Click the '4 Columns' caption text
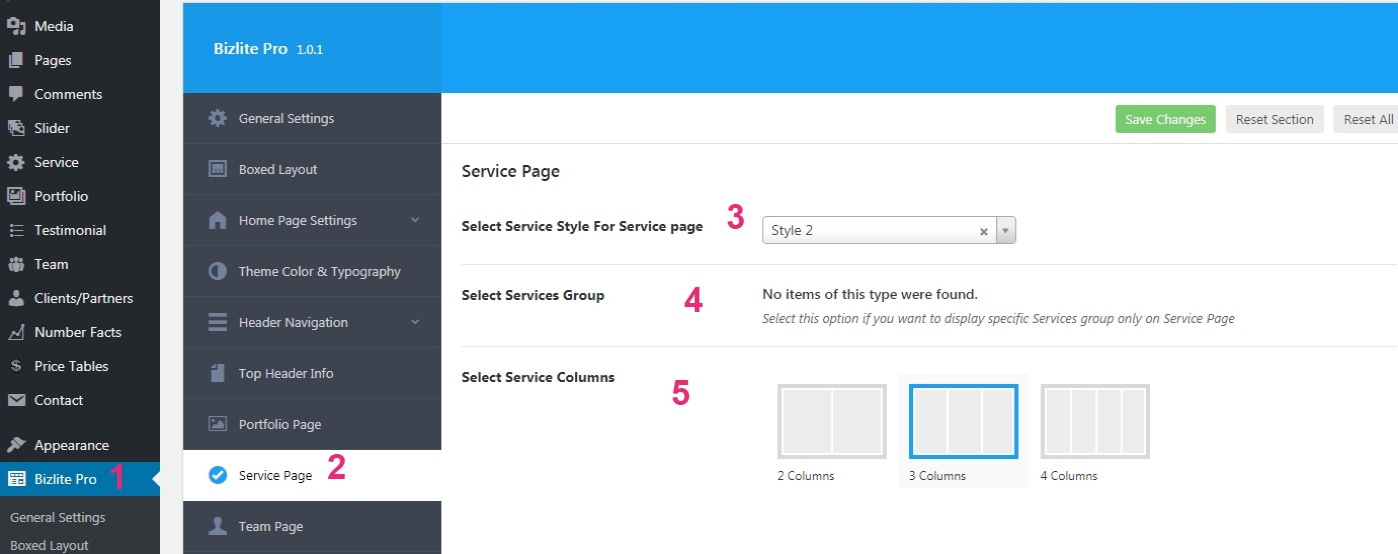The width and height of the screenshot is (1398, 554). (x=1069, y=476)
